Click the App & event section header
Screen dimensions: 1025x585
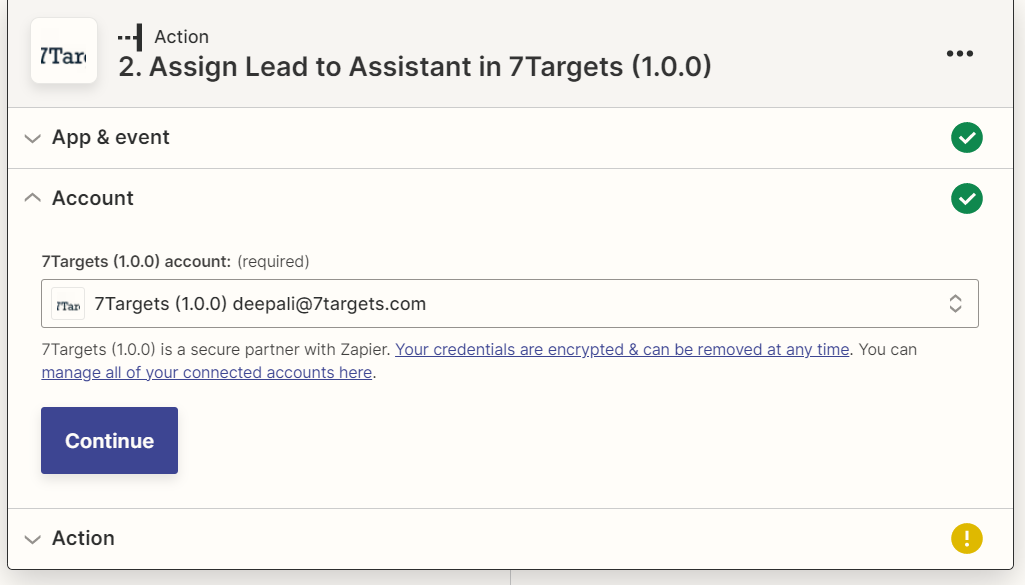pos(110,138)
